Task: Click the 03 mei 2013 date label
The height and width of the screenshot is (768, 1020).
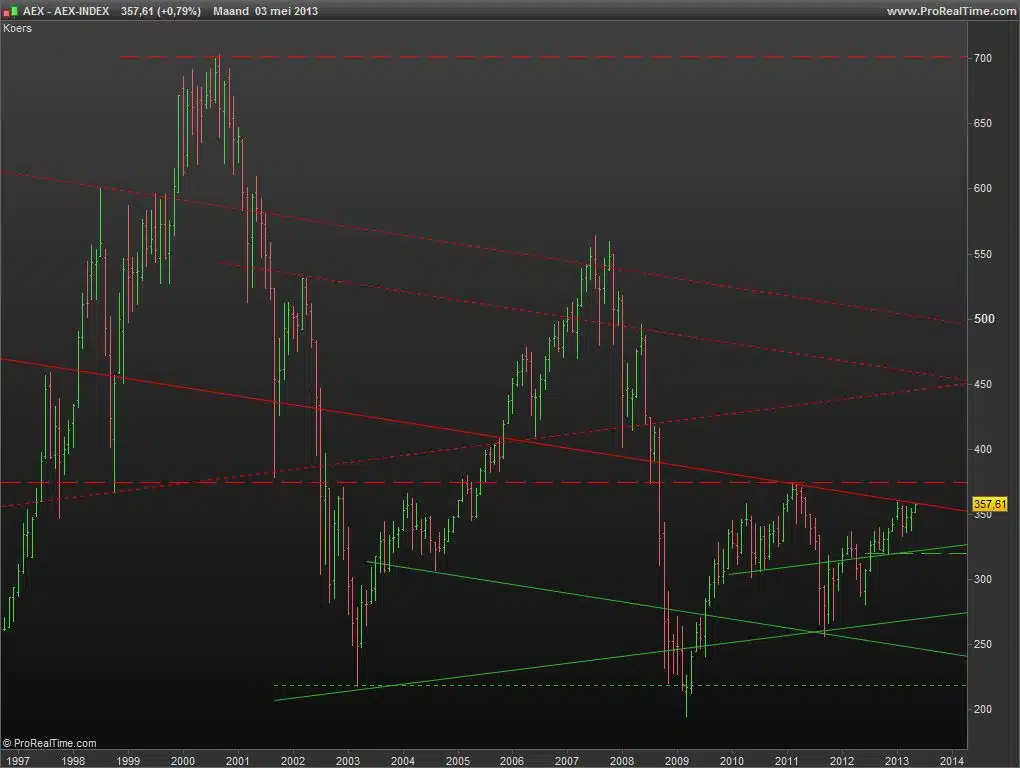Action: [287, 11]
